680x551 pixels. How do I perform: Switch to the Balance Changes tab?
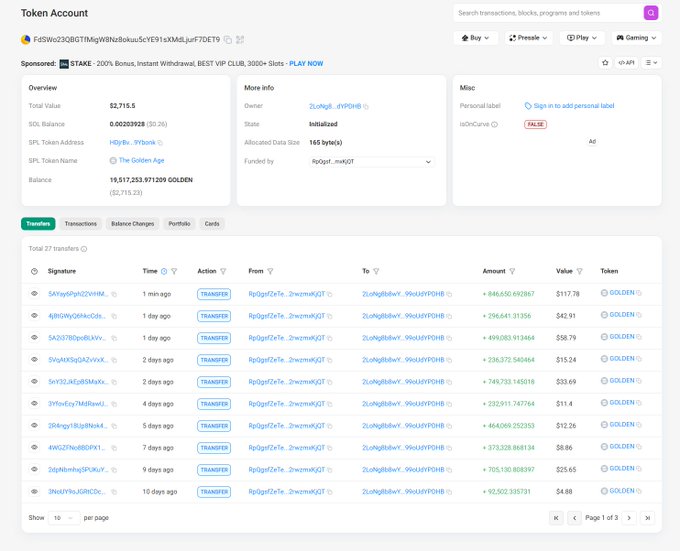pos(132,224)
